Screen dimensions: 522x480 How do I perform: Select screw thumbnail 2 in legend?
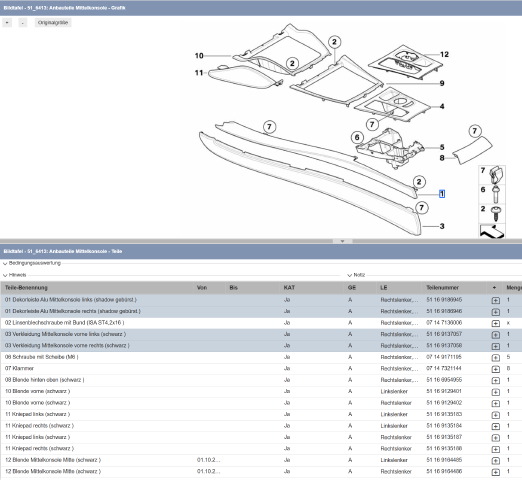coord(492,214)
